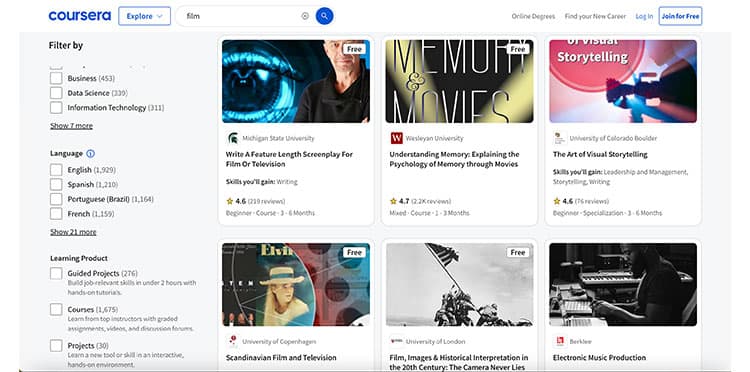The image size is (750, 372).
Task: Check the Data Science filter checkbox
Action: coord(56,93)
